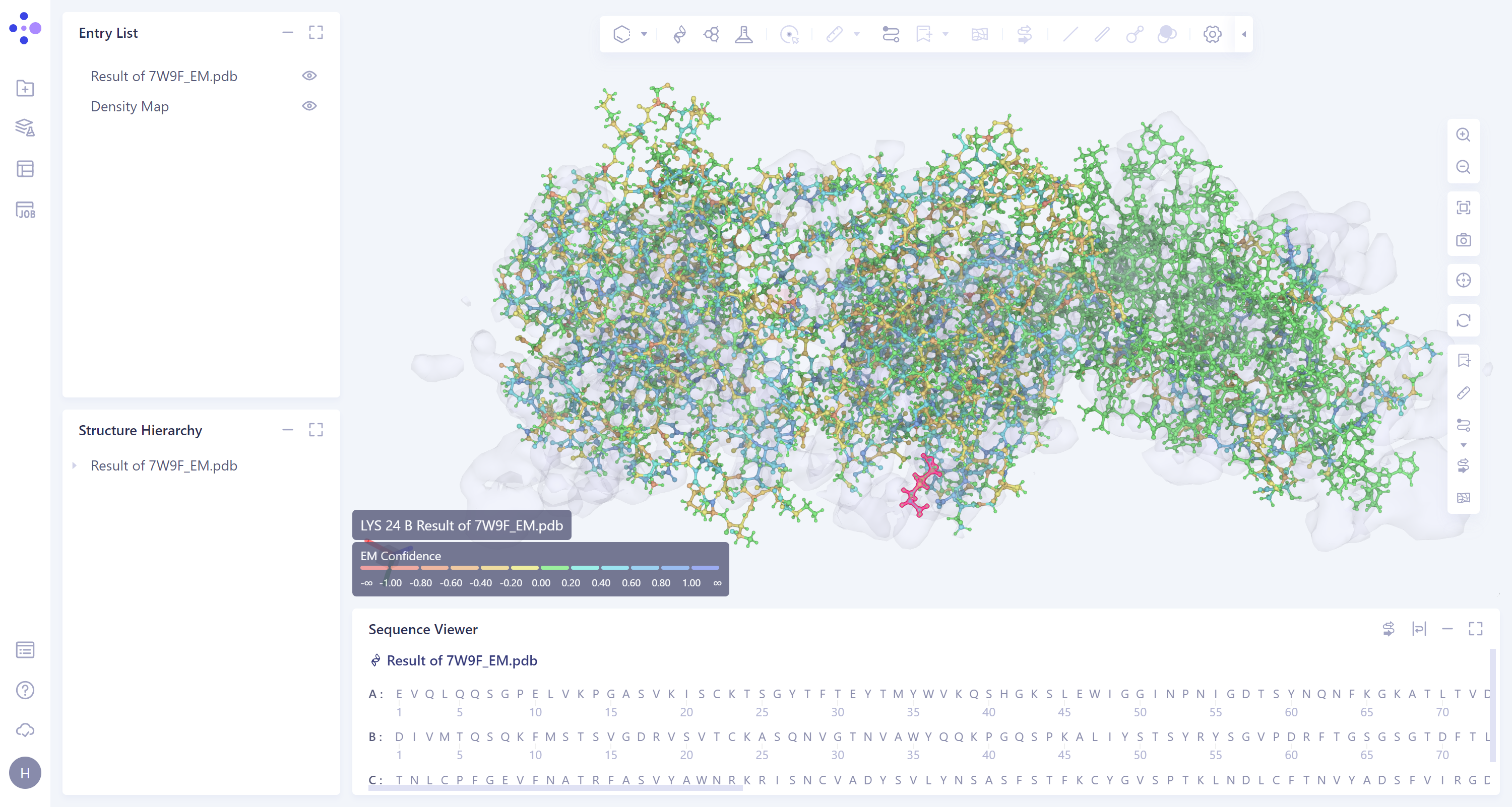Click the ligand molecule icon in top toolbar

[x=711, y=35]
